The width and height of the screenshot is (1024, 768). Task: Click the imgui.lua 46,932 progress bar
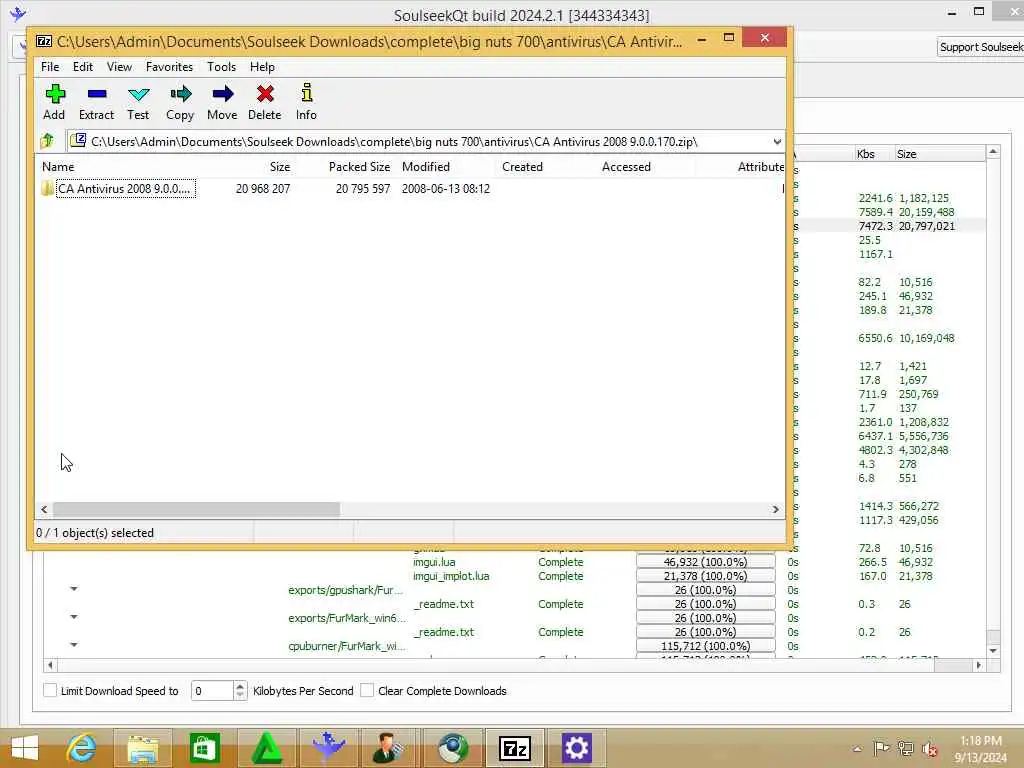pos(705,562)
